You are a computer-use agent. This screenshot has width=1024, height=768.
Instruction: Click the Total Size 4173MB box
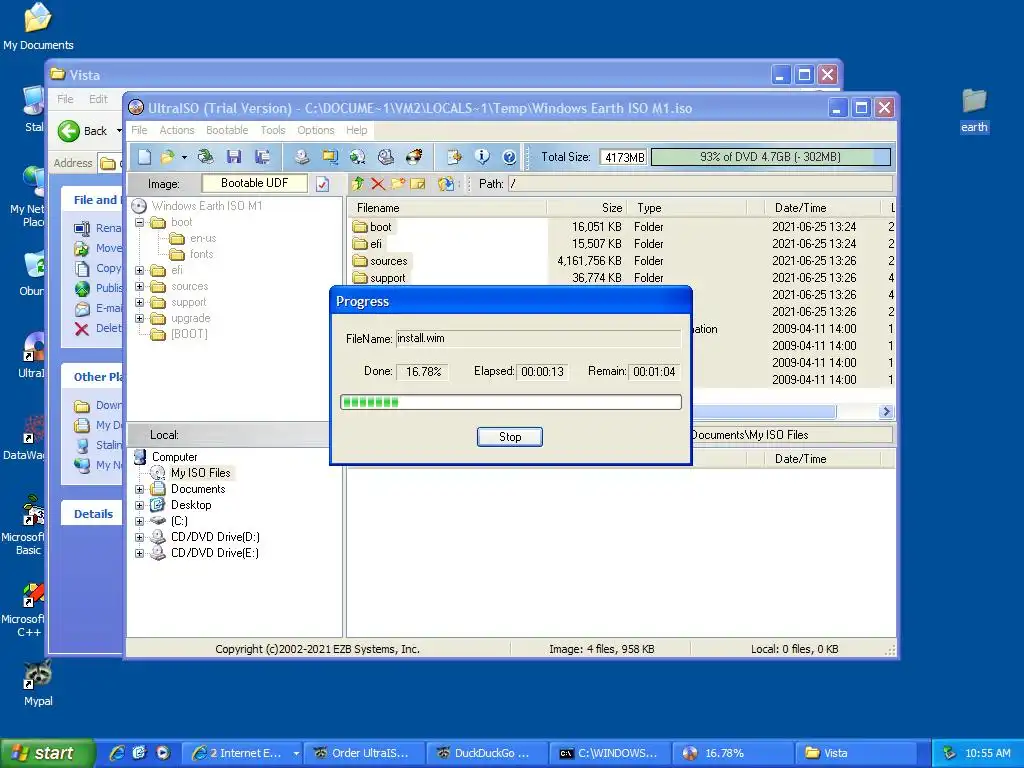624,157
